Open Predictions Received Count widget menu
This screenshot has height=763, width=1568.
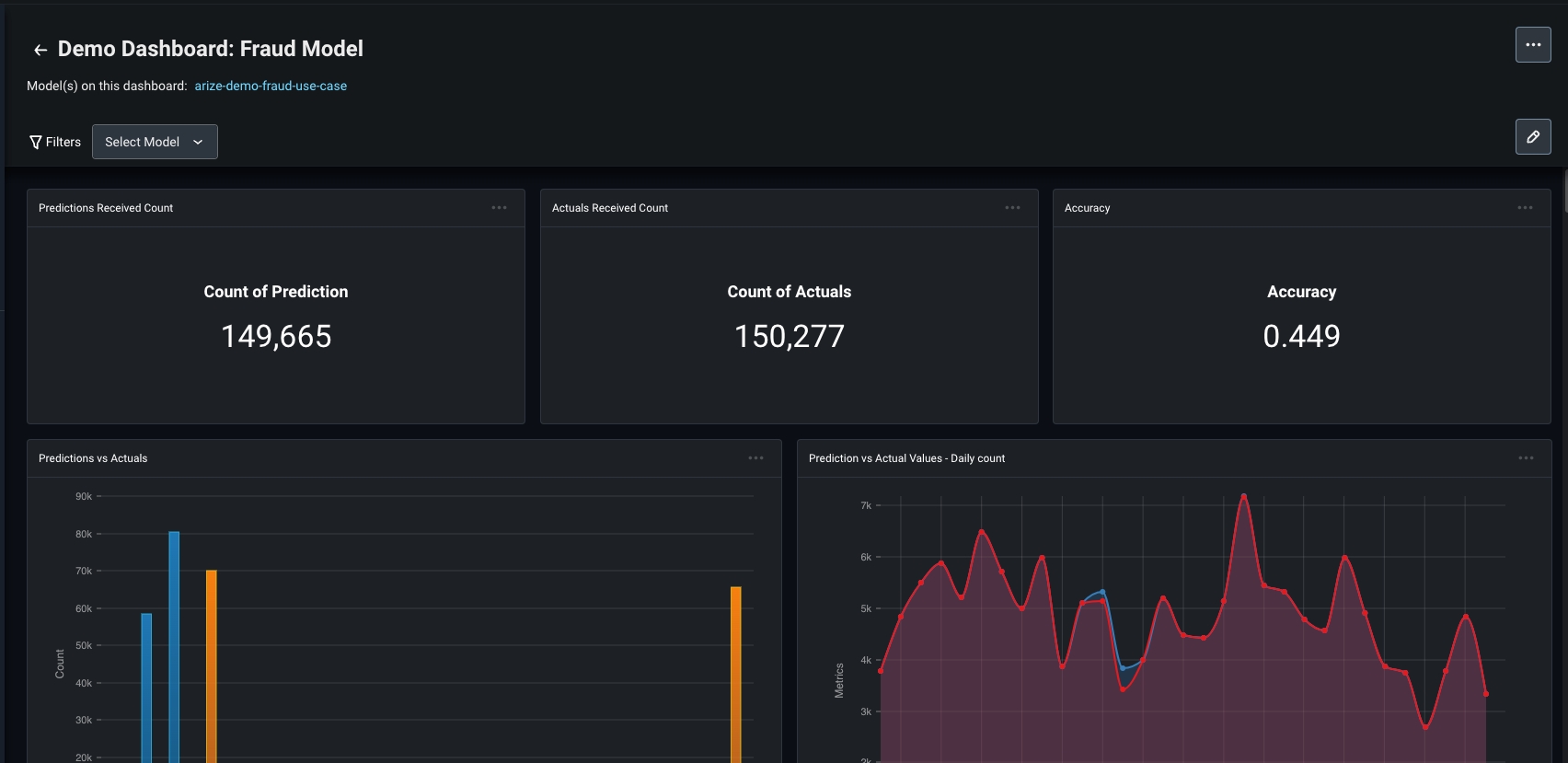click(x=499, y=208)
